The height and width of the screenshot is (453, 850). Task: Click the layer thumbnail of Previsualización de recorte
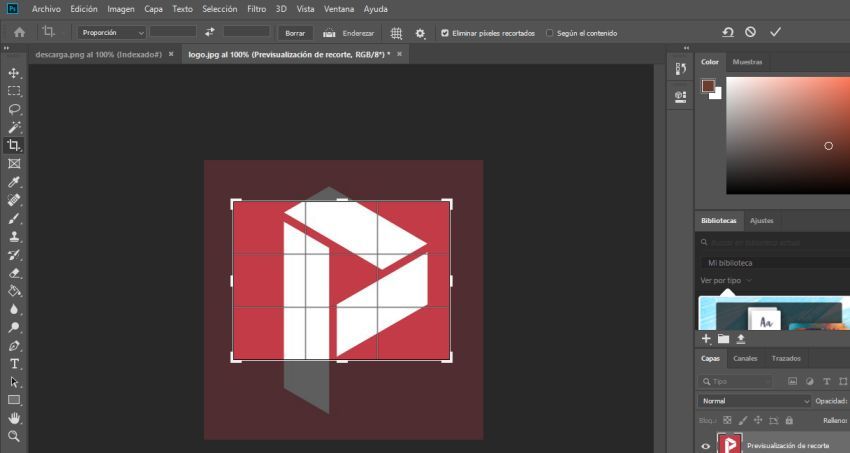pyautogui.click(x=729, y=443)
